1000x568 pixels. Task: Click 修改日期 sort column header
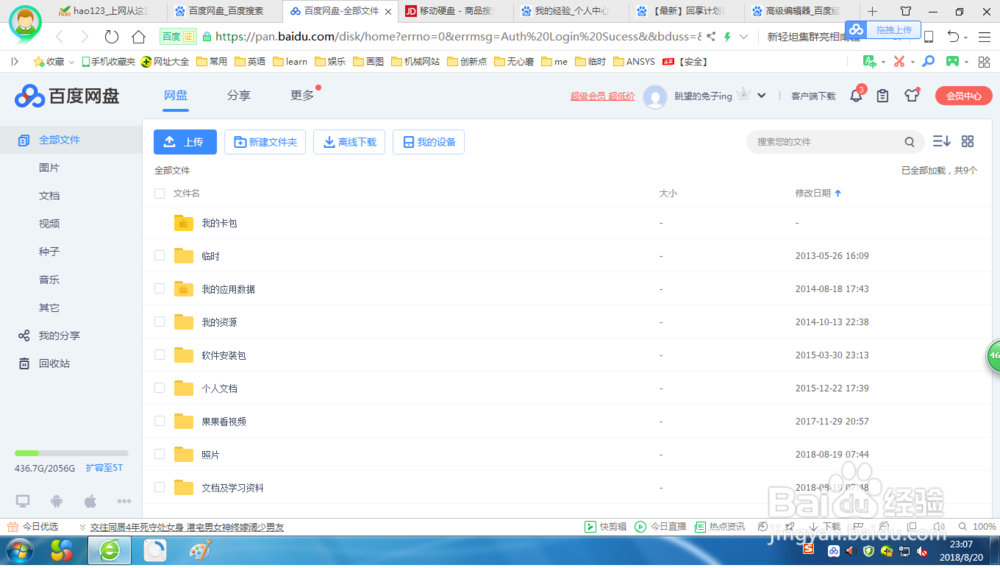click(x=818, y=193)
